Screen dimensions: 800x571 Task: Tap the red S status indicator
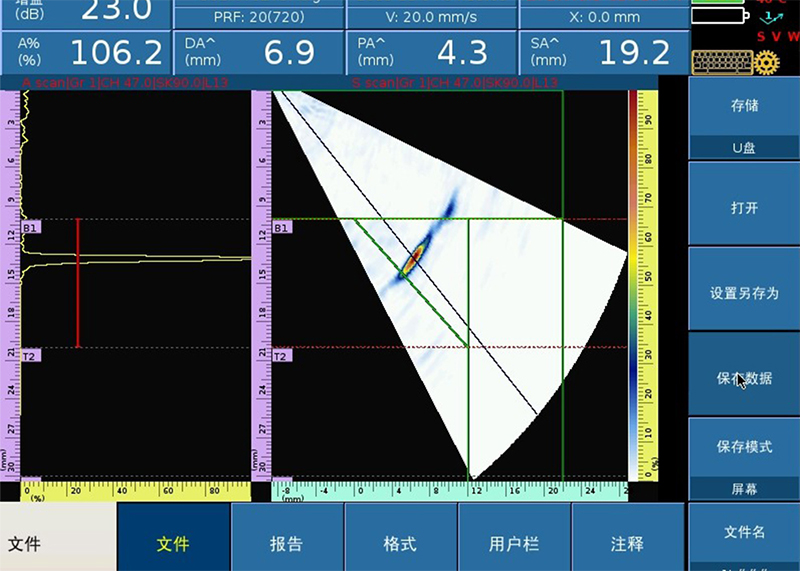coord(761,37)
